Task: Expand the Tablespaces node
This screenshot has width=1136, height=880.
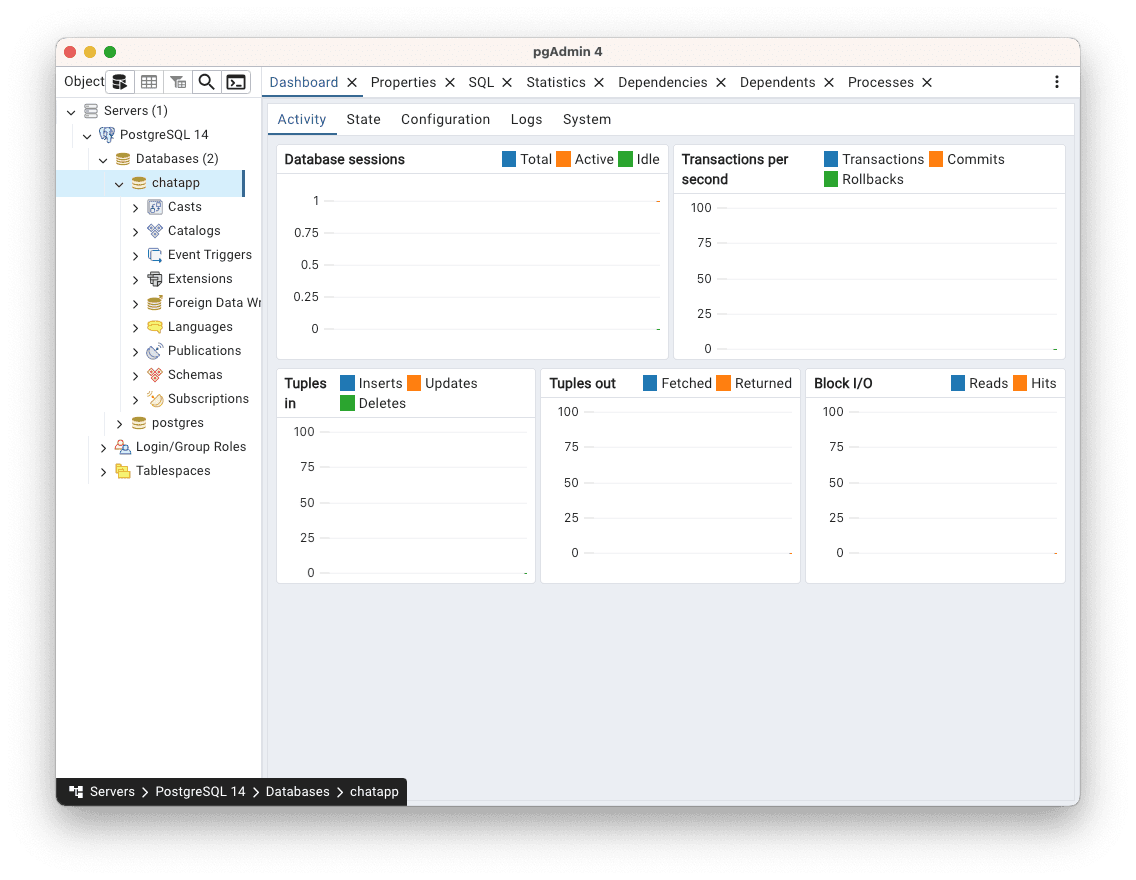Action: [103, 472]
